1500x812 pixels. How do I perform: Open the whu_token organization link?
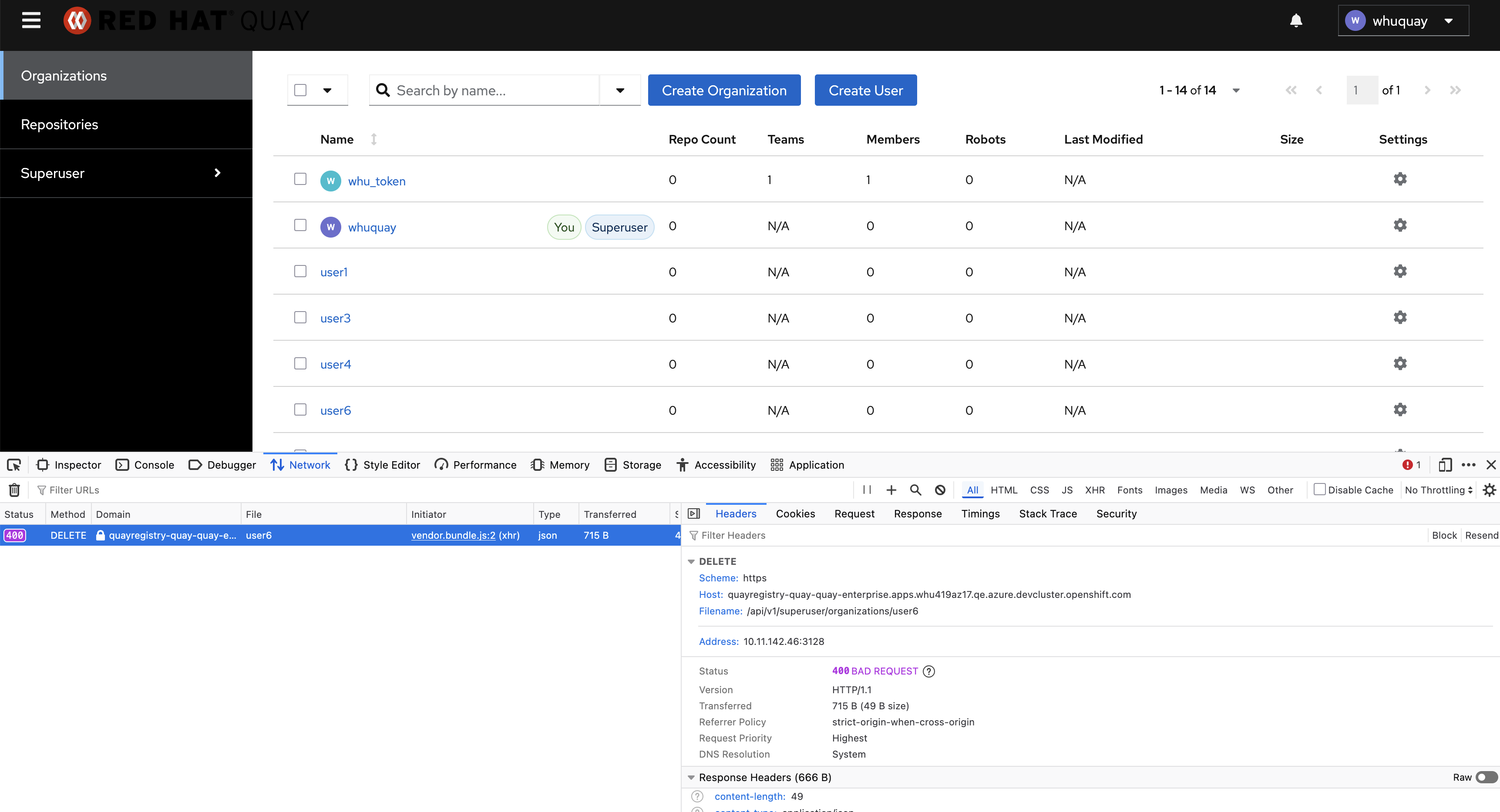click(x=376, y=181)
